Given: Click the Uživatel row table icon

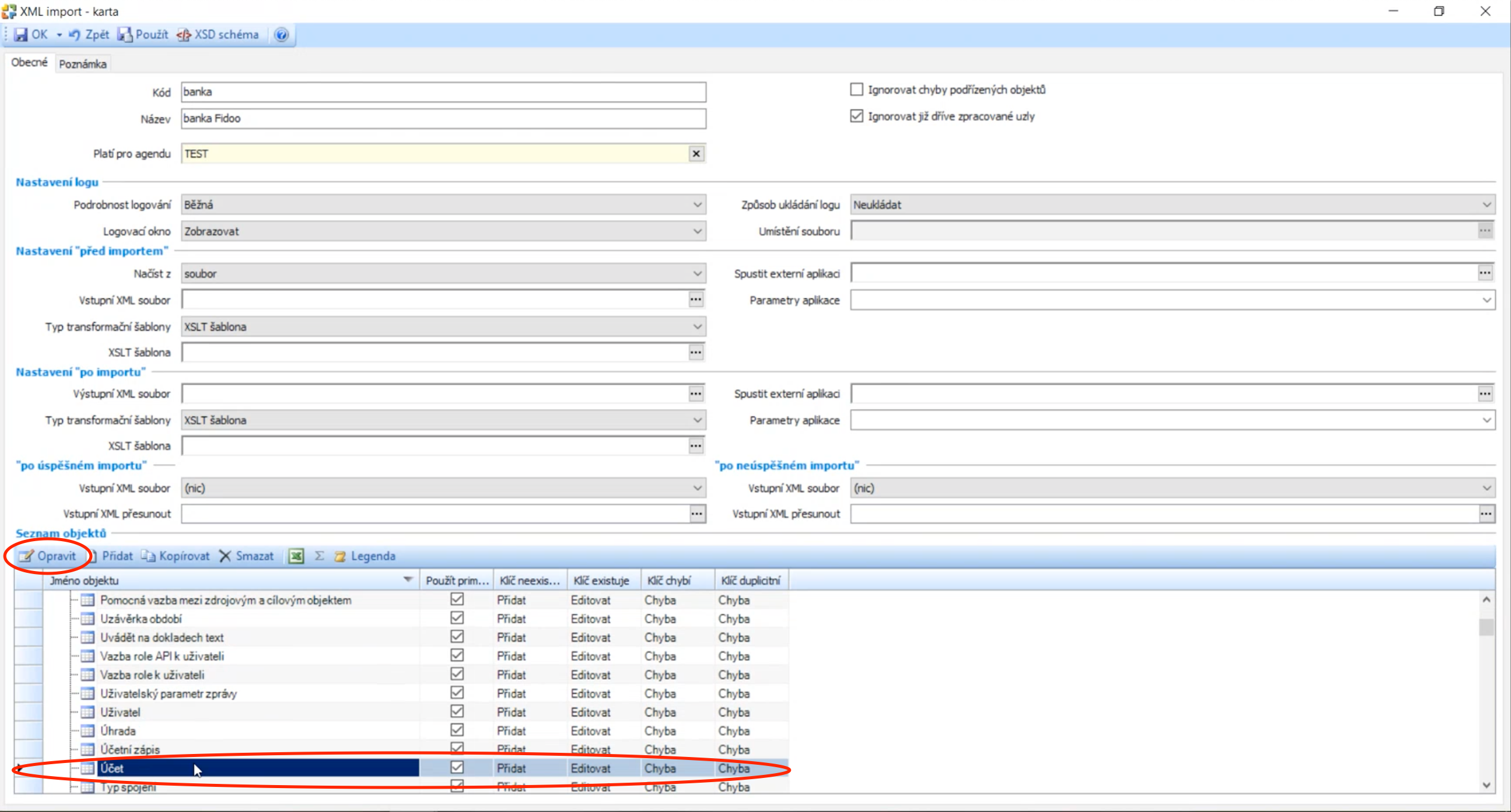Looking at the screenshot, I should point(87,712).
